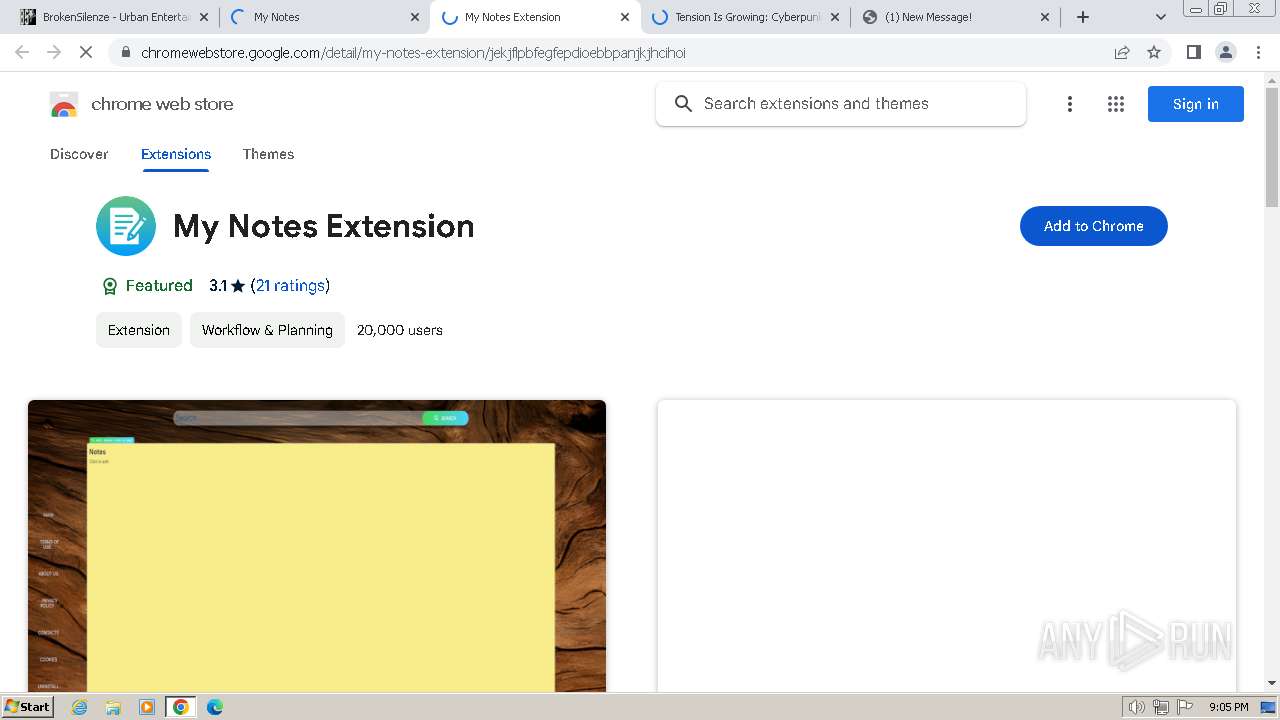The height and width of the screenshot is (720, 1280).
Task: Click the My Notes Extension heading
Action: pos(324,226)
